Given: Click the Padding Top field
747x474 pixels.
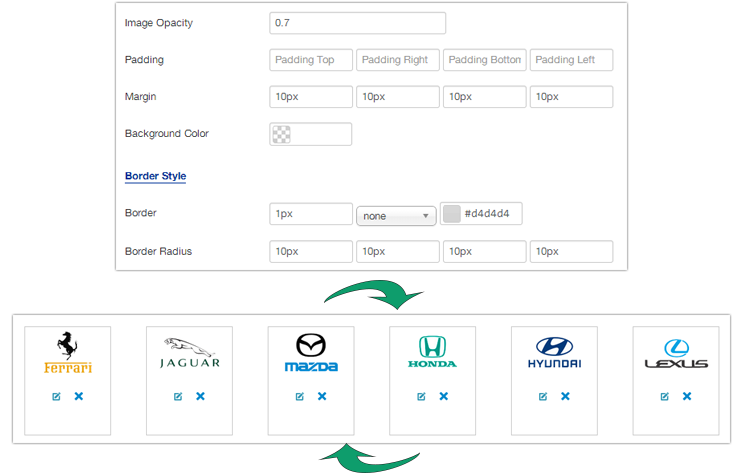Looking at the screenshot, I should [x=311, y=60].
